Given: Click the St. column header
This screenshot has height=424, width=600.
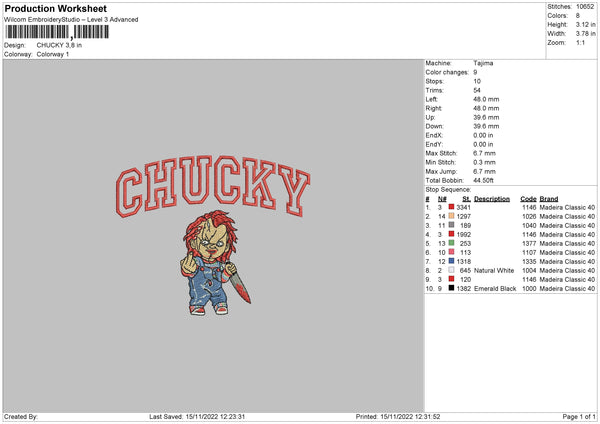Looking at the screenshot, I should click(466, 199).
